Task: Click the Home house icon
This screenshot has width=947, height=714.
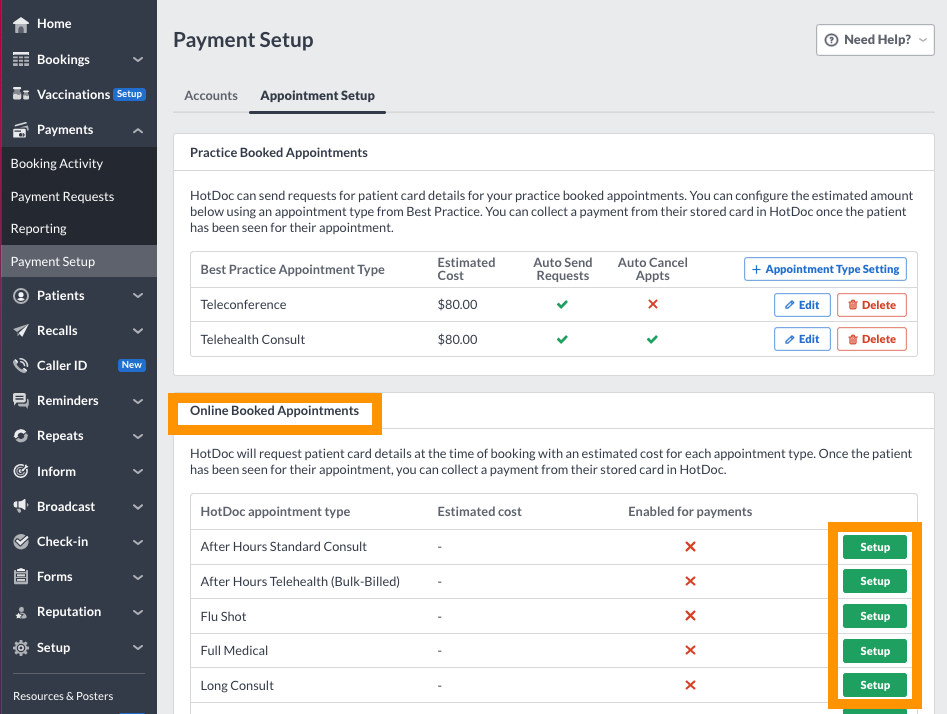Action: 21,24
